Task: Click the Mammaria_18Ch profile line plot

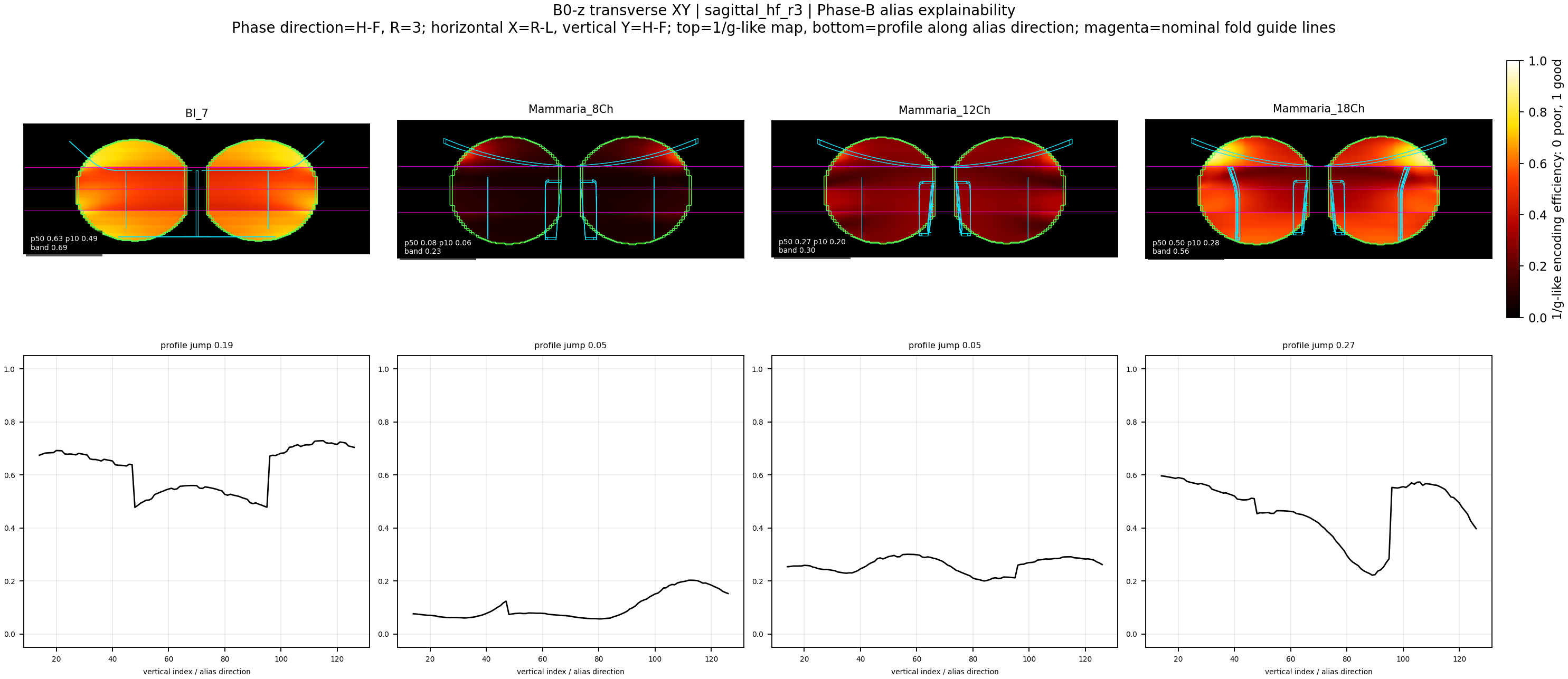Action: tap(1318, 501)
